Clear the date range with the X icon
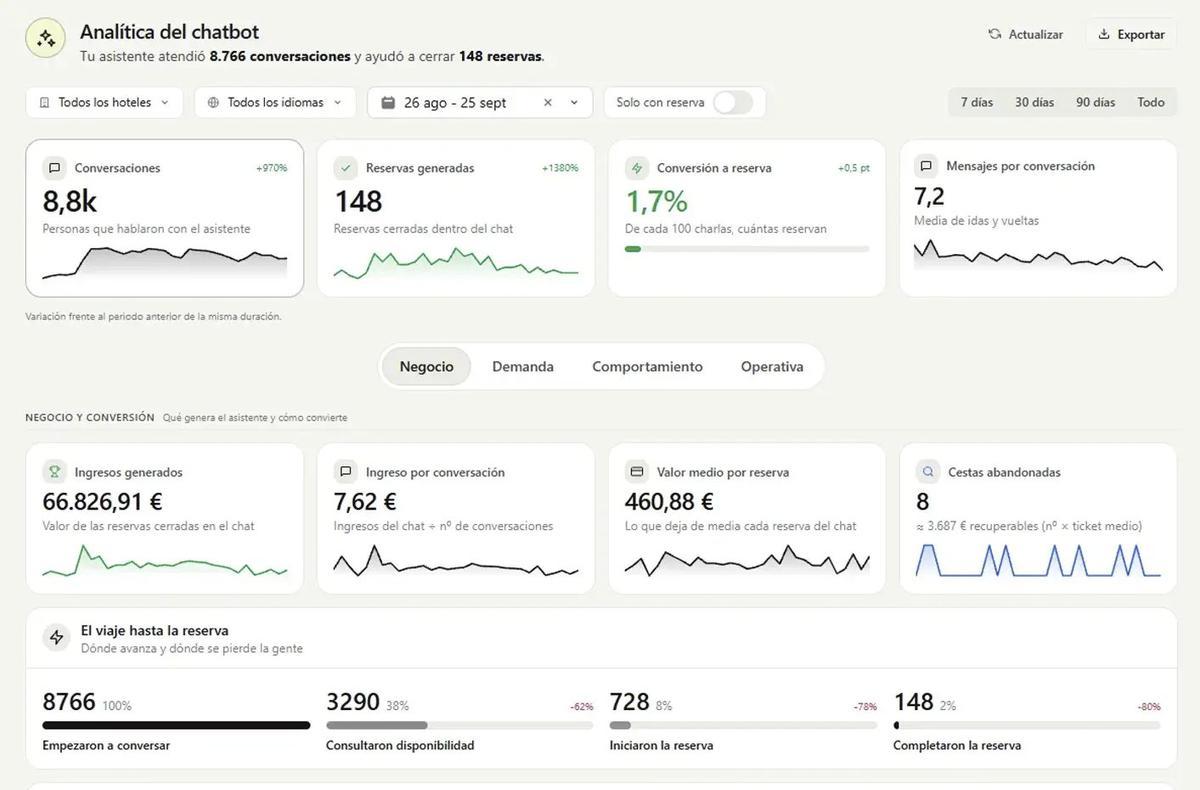Viewport: 1200px width, 790px height. point(547,102)
